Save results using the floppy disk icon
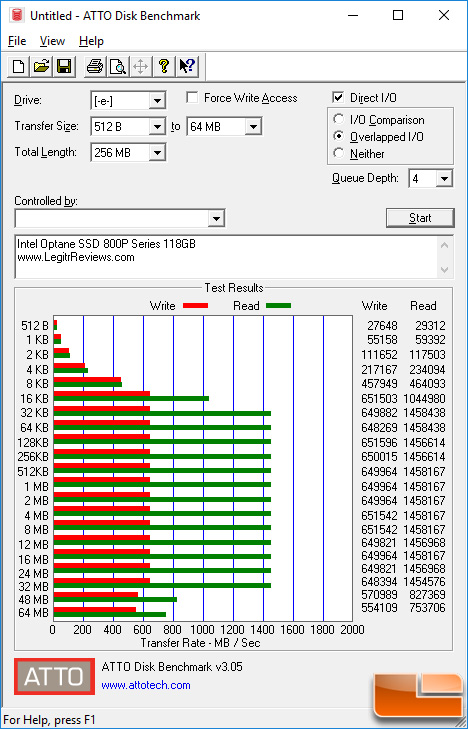This screenshot has height=729, width=468. pos(64,66)
